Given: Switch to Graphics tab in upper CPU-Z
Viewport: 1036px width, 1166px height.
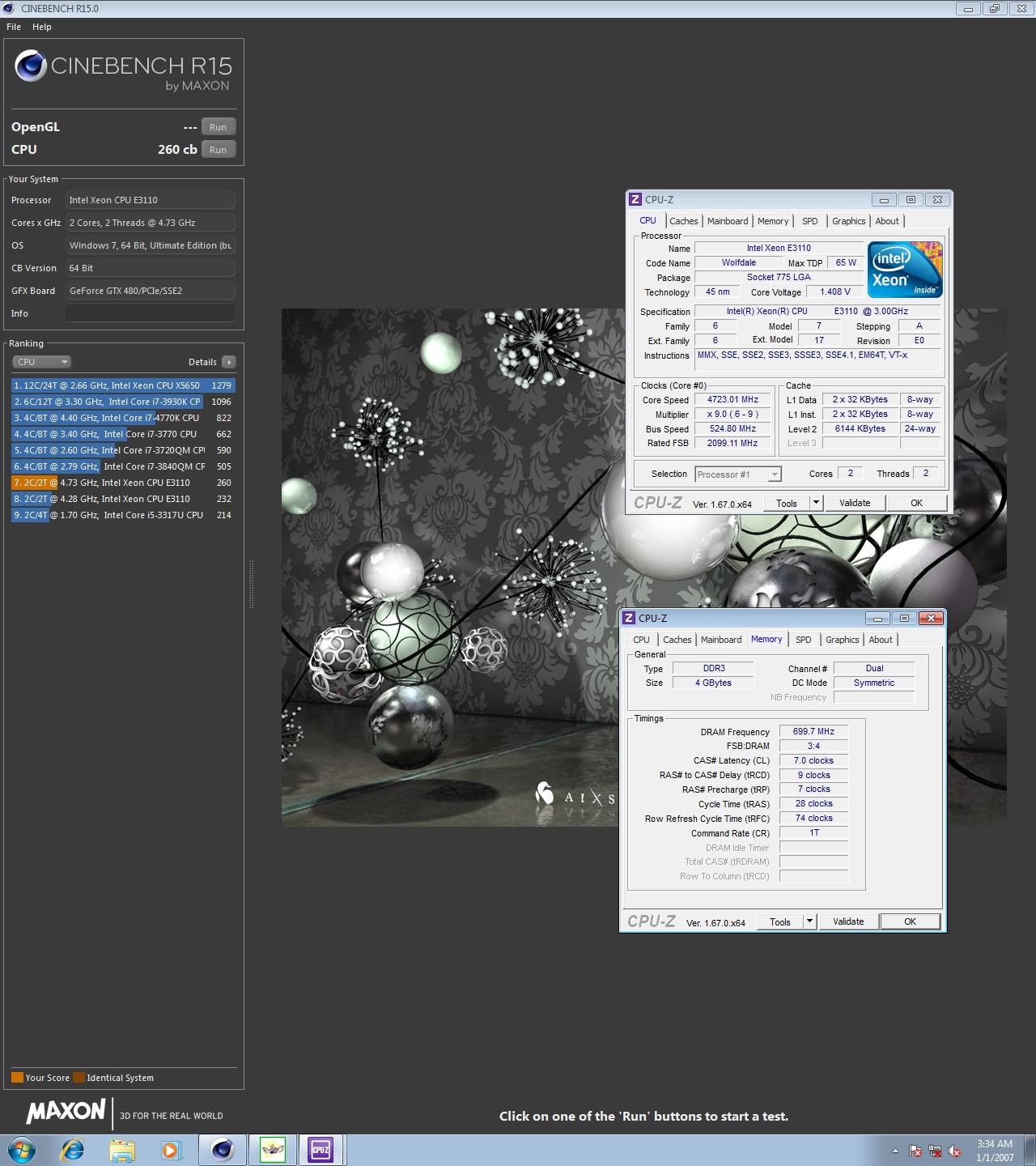Looking at the screenshot, I should [x=849, y=221].
